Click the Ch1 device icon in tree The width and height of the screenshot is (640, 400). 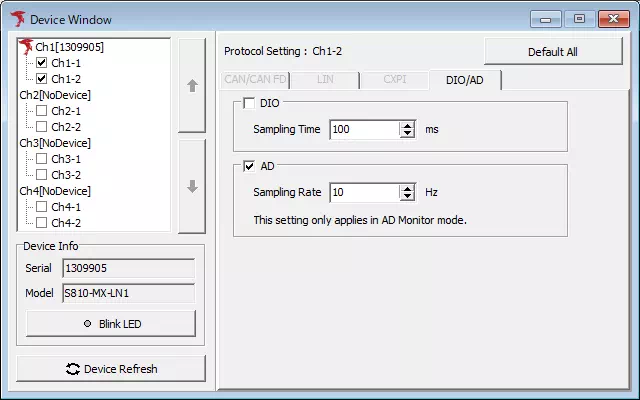26,47
